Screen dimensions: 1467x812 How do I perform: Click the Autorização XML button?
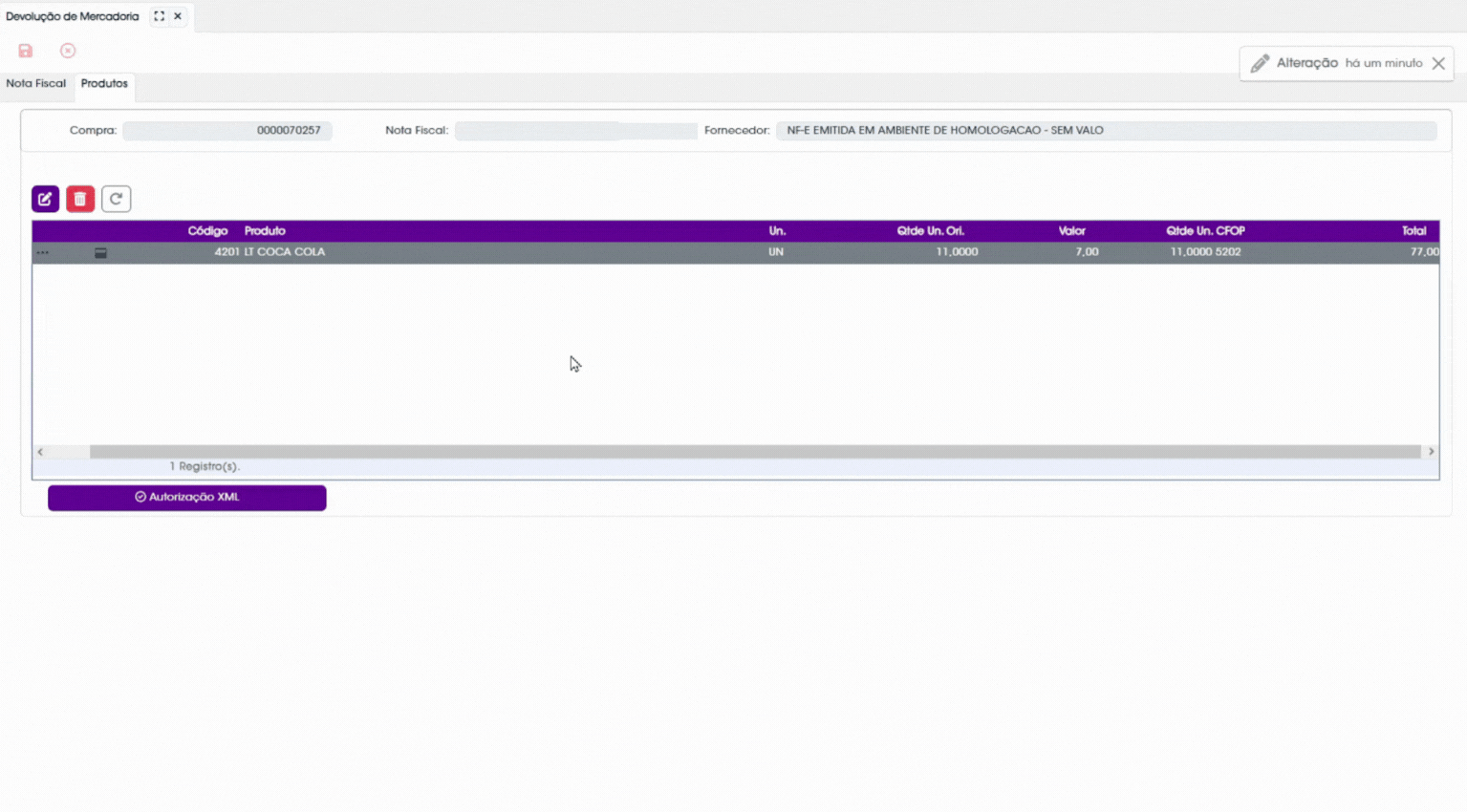pyautogui.click(x=187, y=498)
